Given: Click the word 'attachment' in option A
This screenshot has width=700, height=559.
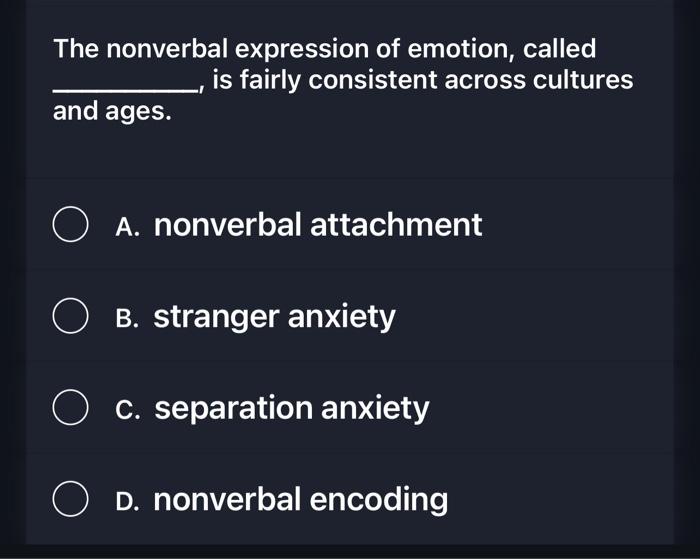Looking at the screenshot, I should coord(396,224).
